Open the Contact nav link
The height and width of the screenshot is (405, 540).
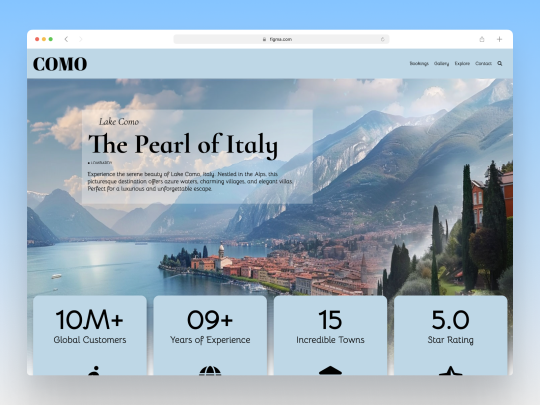coord(484,63)
